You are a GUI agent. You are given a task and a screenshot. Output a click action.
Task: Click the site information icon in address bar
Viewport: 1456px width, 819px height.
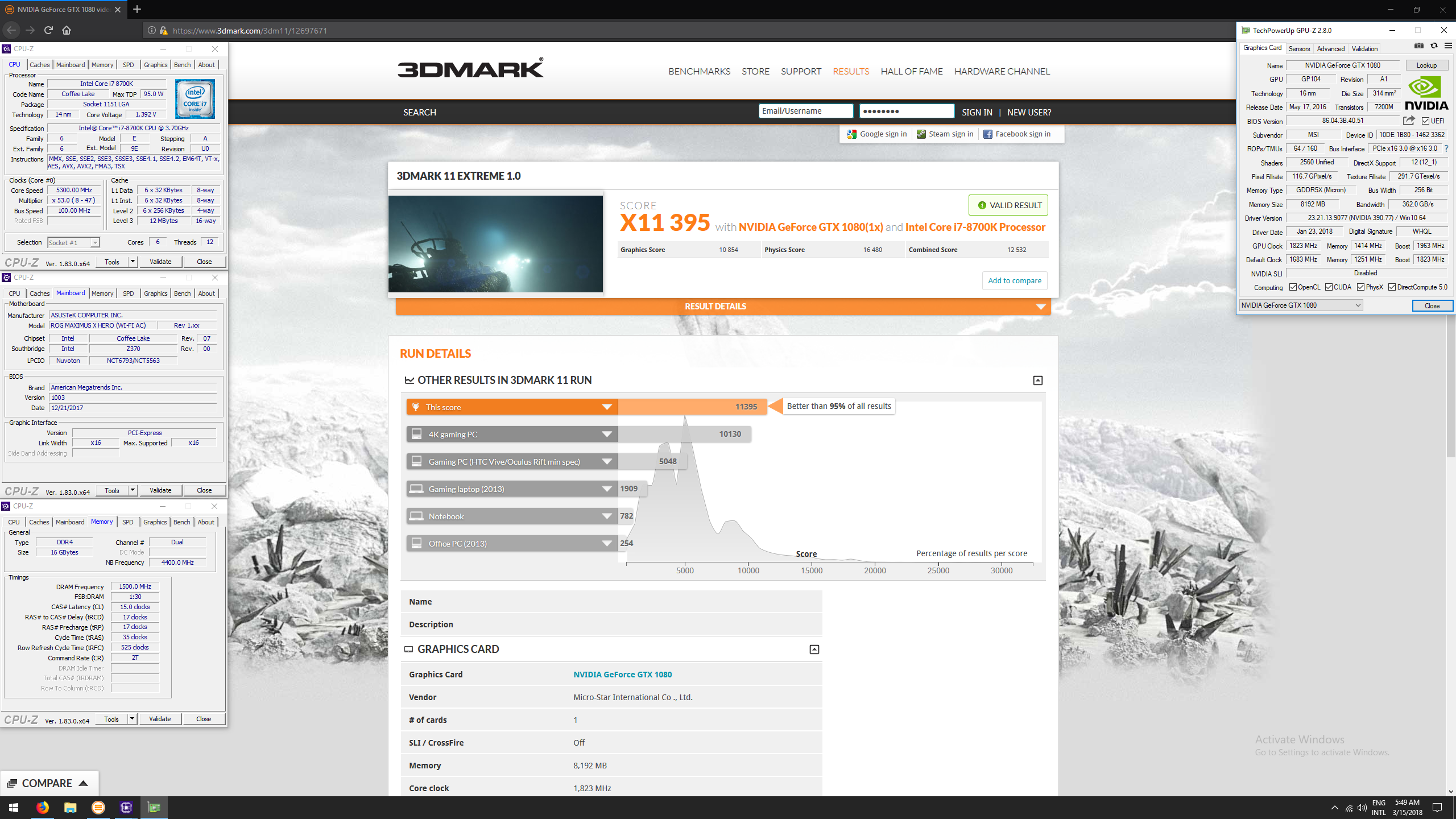(152, 31)
